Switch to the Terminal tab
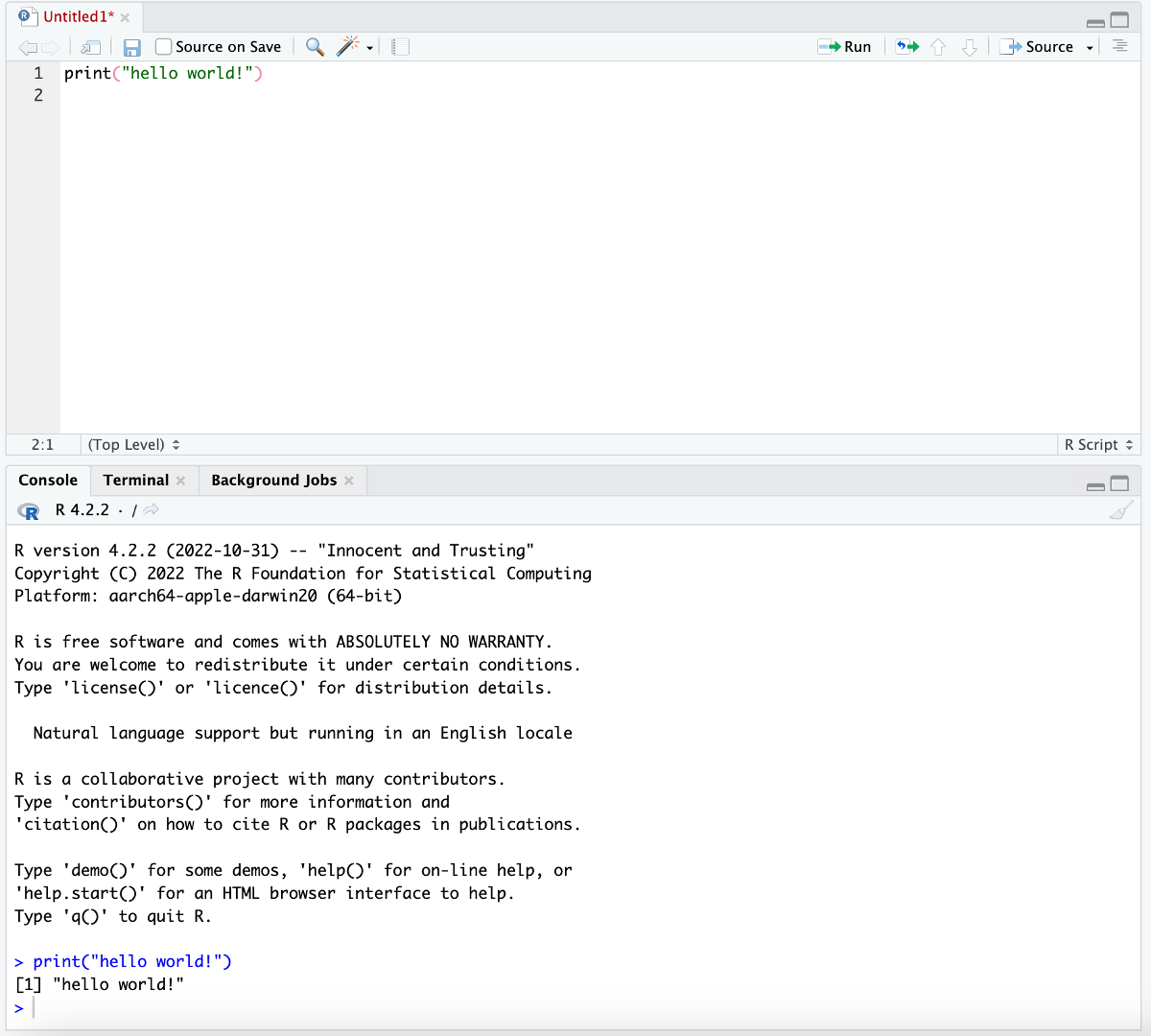This screenshot has height=1036, width=1151. tap(136, 480)
